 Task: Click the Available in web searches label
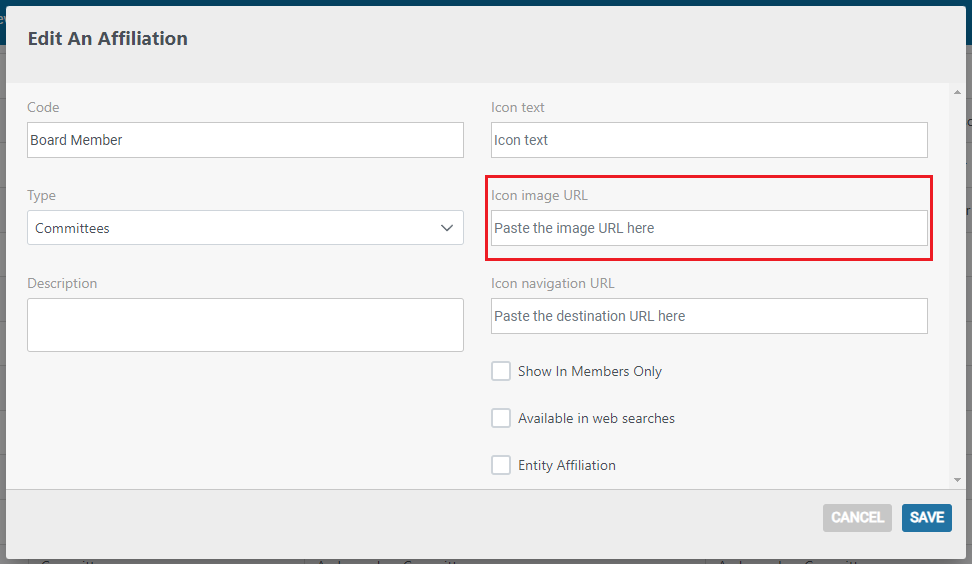coord(596,418)
